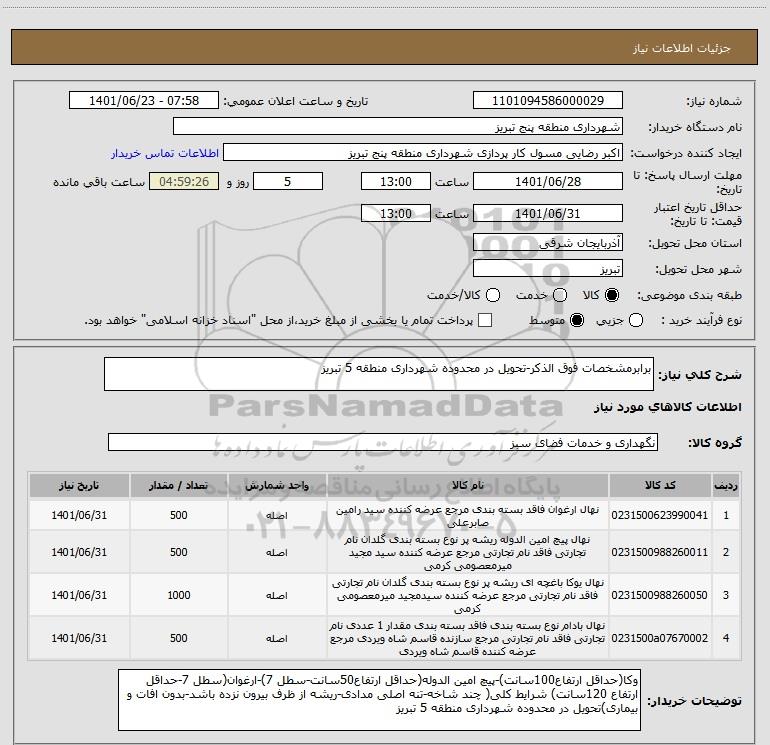Screen dimensions: 770x745
Task: Click product code 0231500a07670002
Action: coord(660,638)
